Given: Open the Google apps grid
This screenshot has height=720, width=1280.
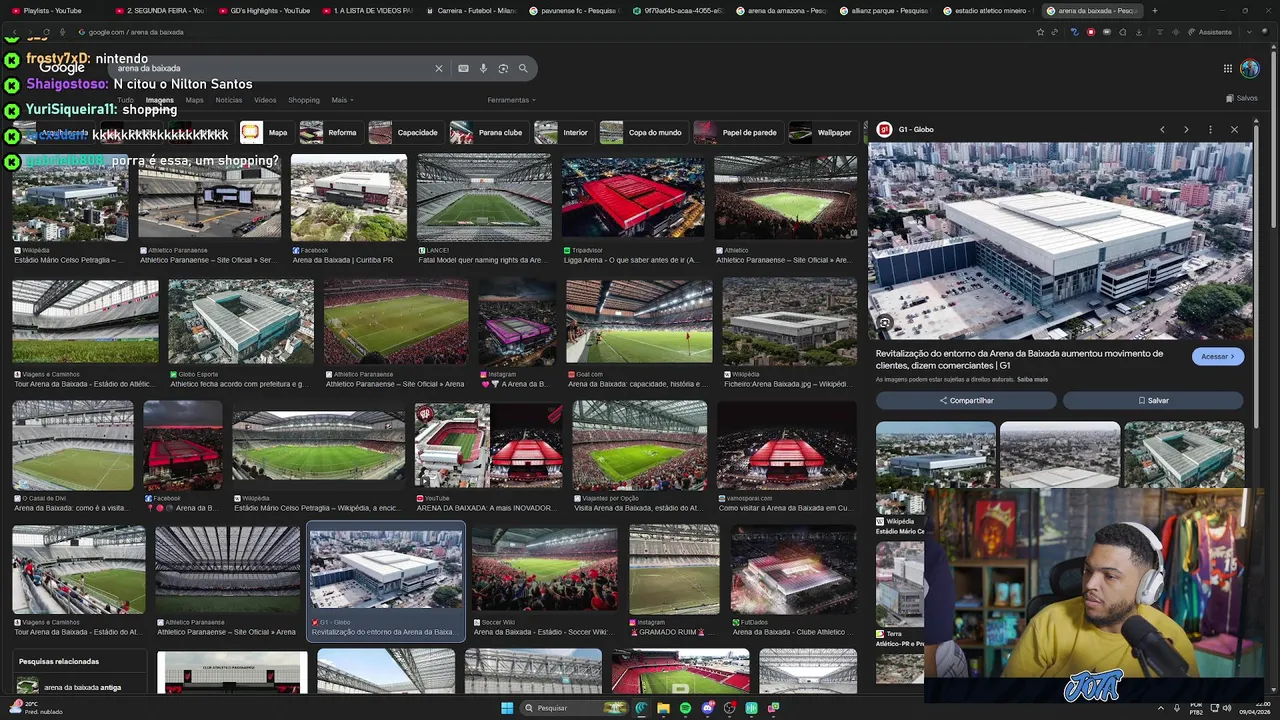Looking at the screenshot, I should (1227, 68).
